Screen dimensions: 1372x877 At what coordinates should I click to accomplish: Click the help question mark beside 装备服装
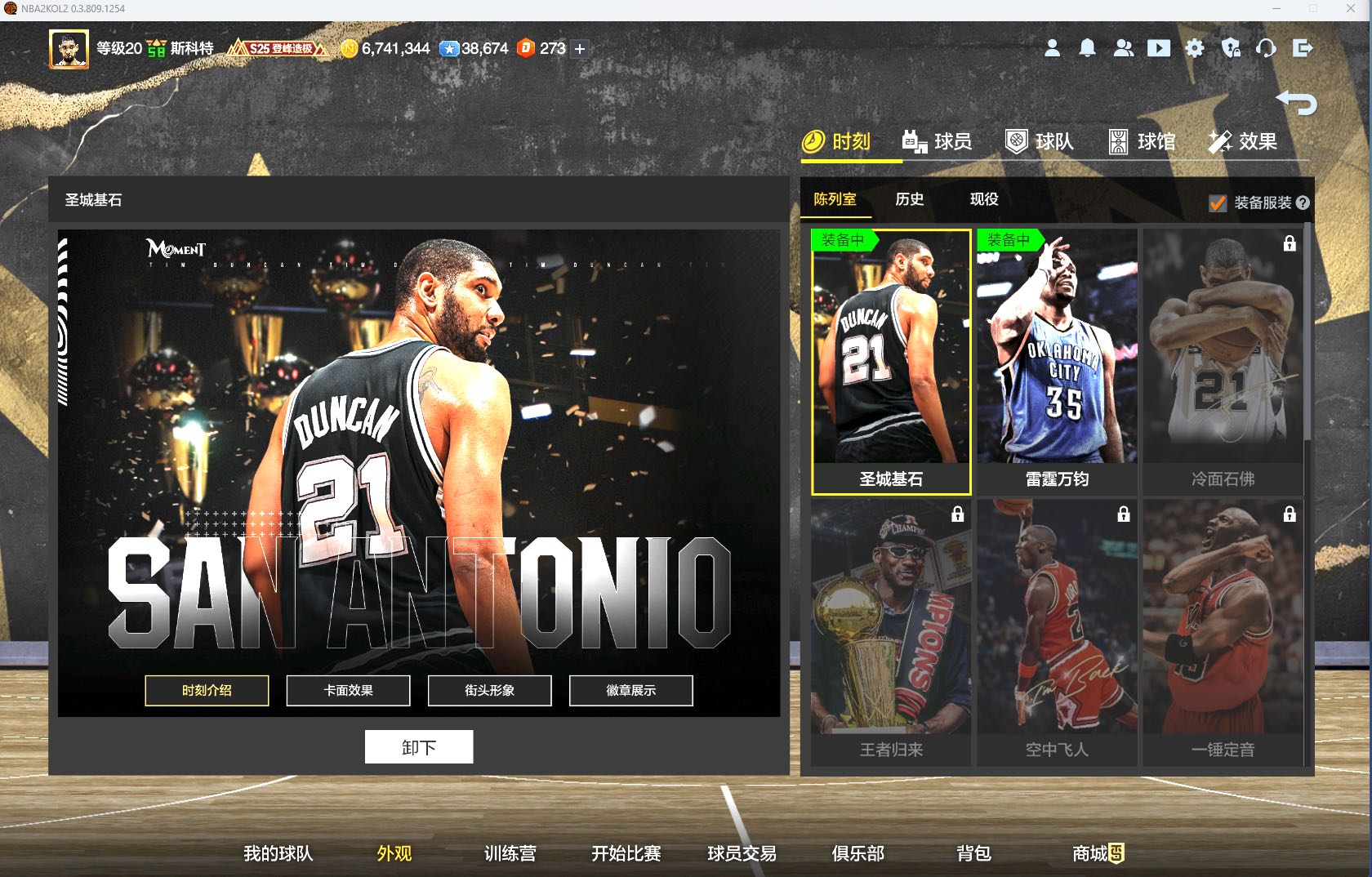tap(1303, 203)
